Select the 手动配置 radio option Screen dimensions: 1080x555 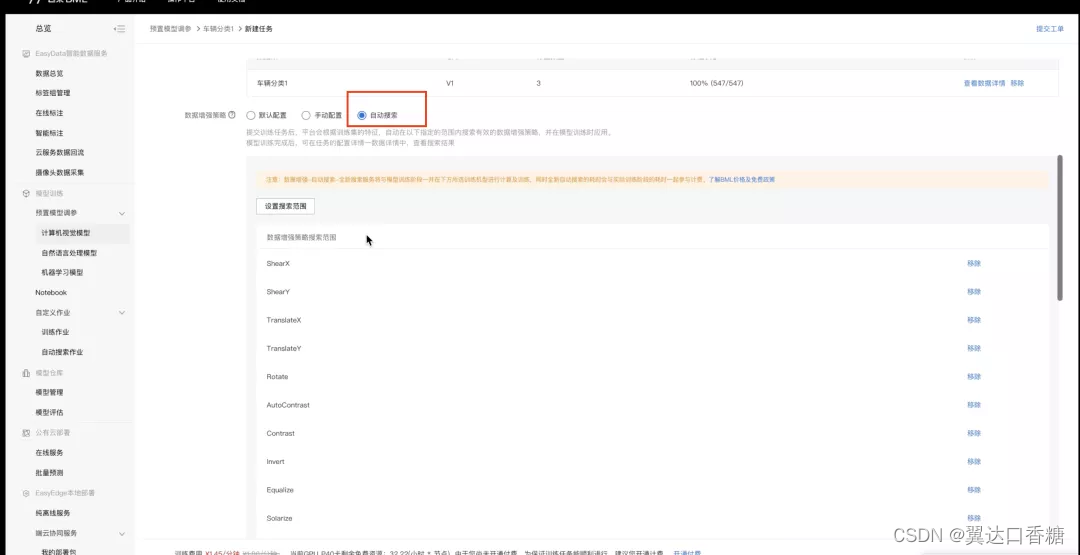[306, 115]
